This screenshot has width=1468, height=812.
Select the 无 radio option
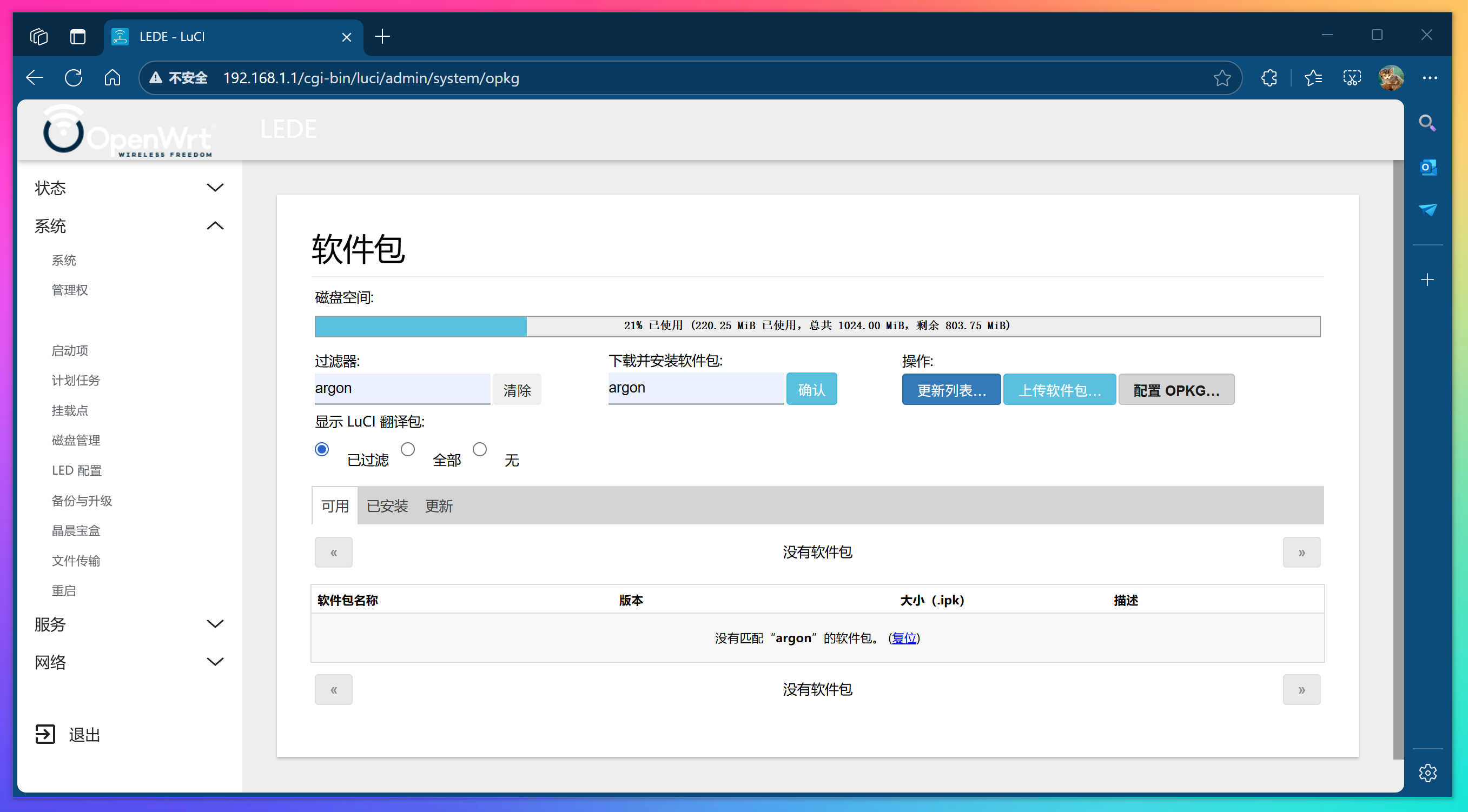pos(480,449)
